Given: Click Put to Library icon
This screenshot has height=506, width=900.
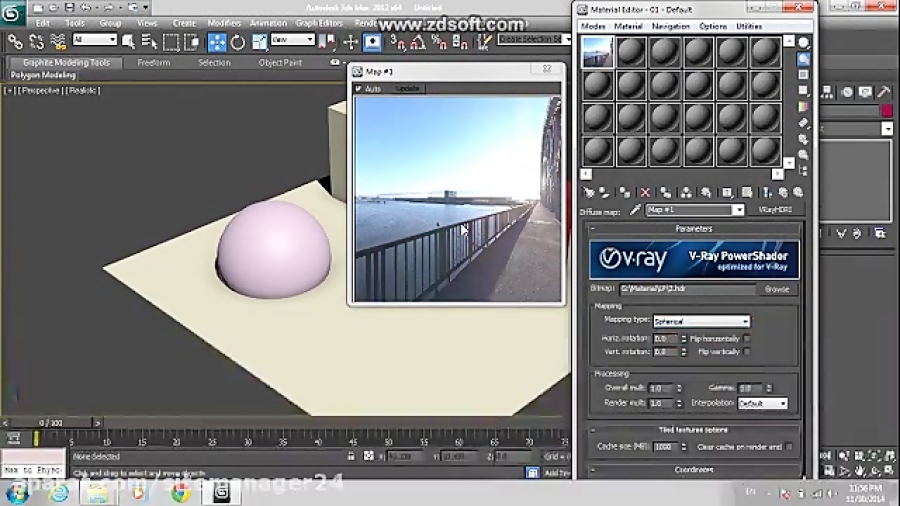Looking at the screenshot, I should 706,193.
